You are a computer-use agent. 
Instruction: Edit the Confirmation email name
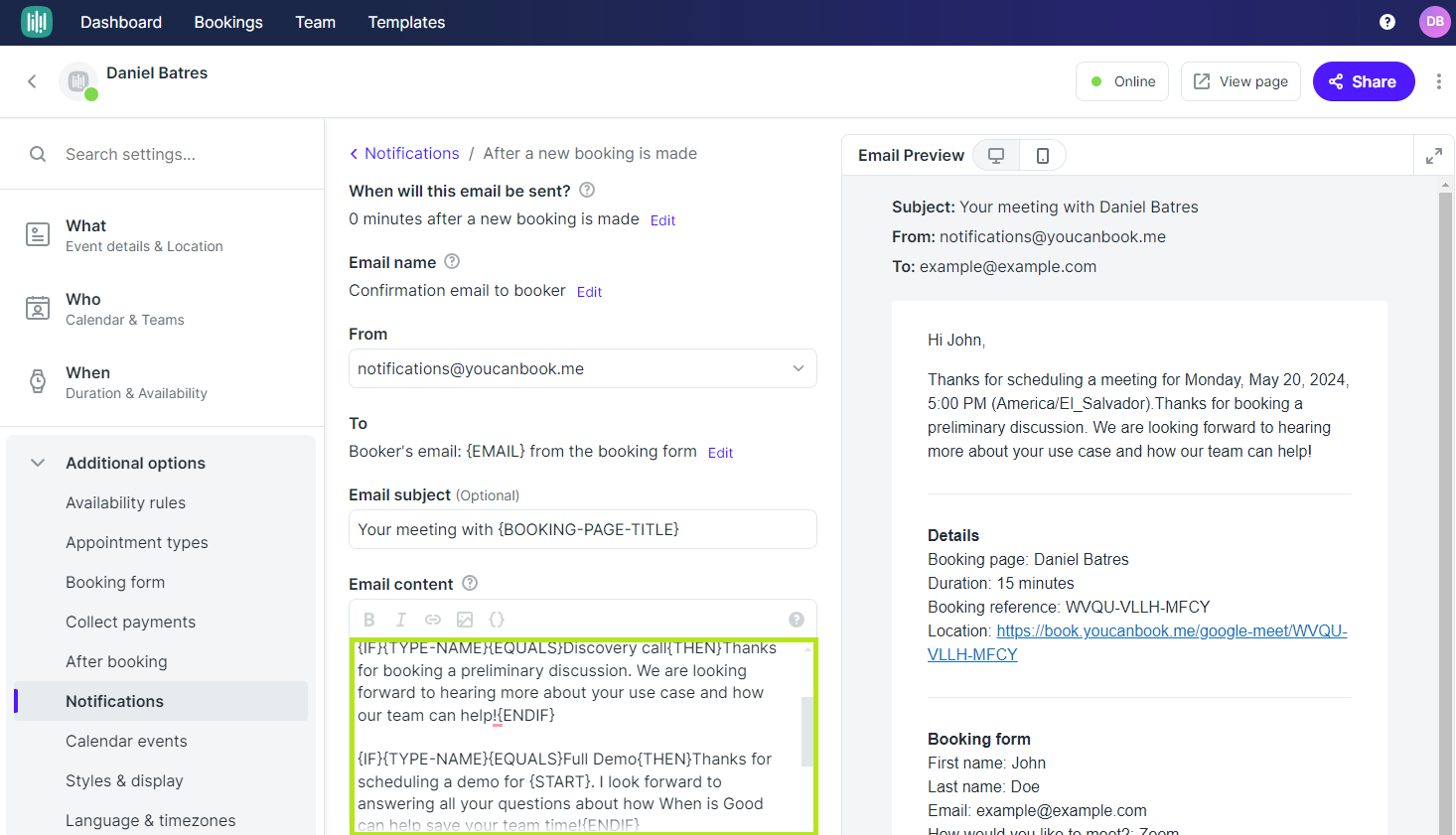[589, 292]
